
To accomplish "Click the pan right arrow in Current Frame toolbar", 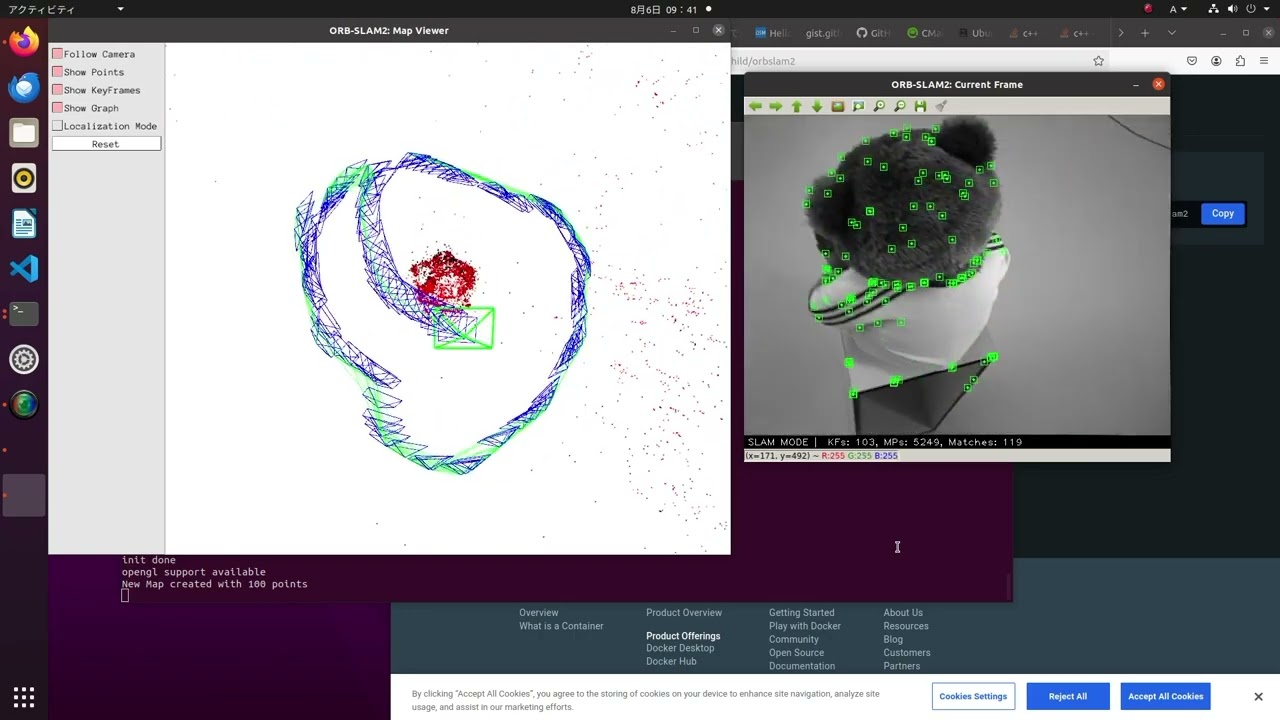I will tap(776, 106).
